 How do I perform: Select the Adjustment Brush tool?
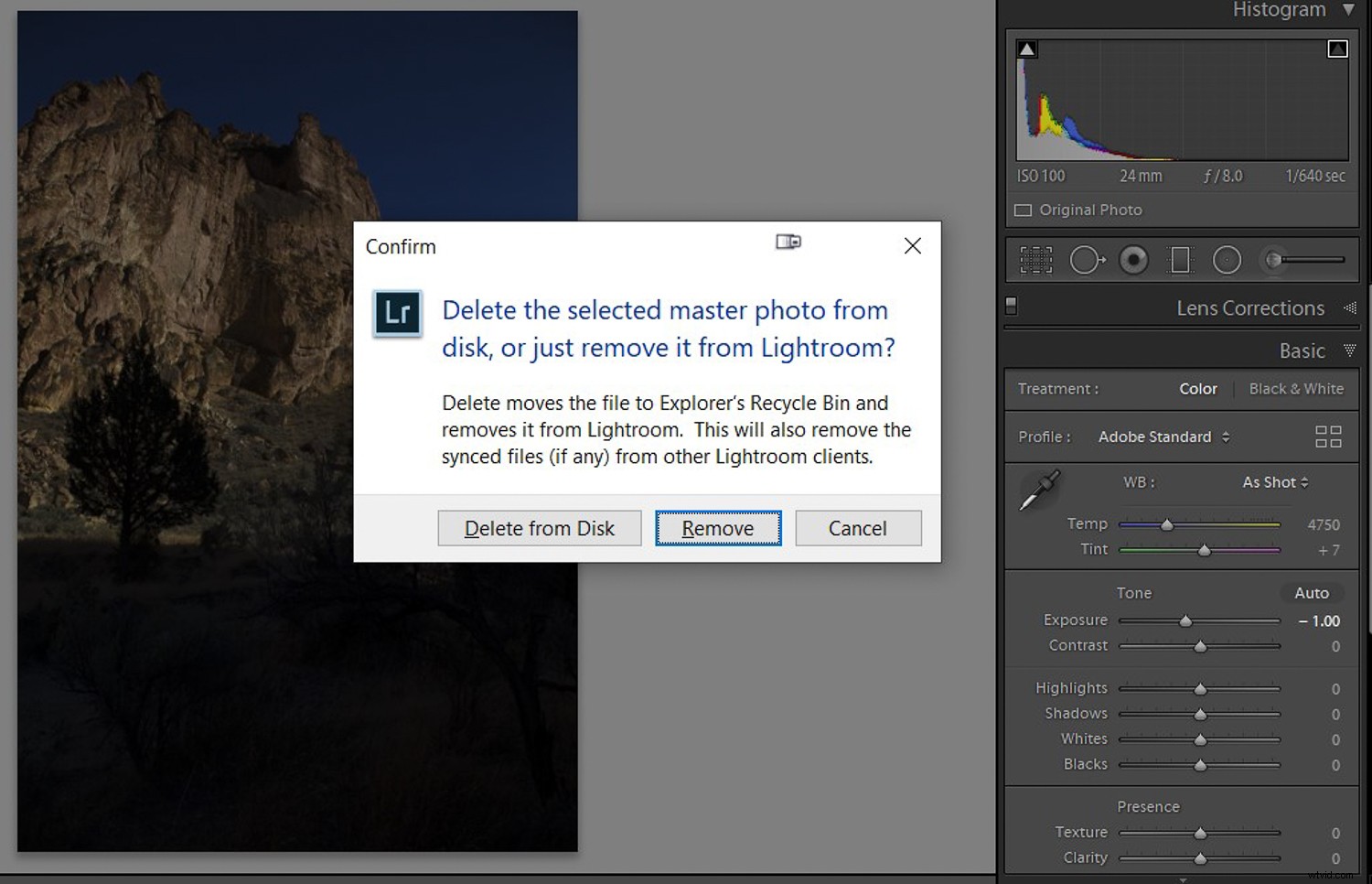(1274, 260)
